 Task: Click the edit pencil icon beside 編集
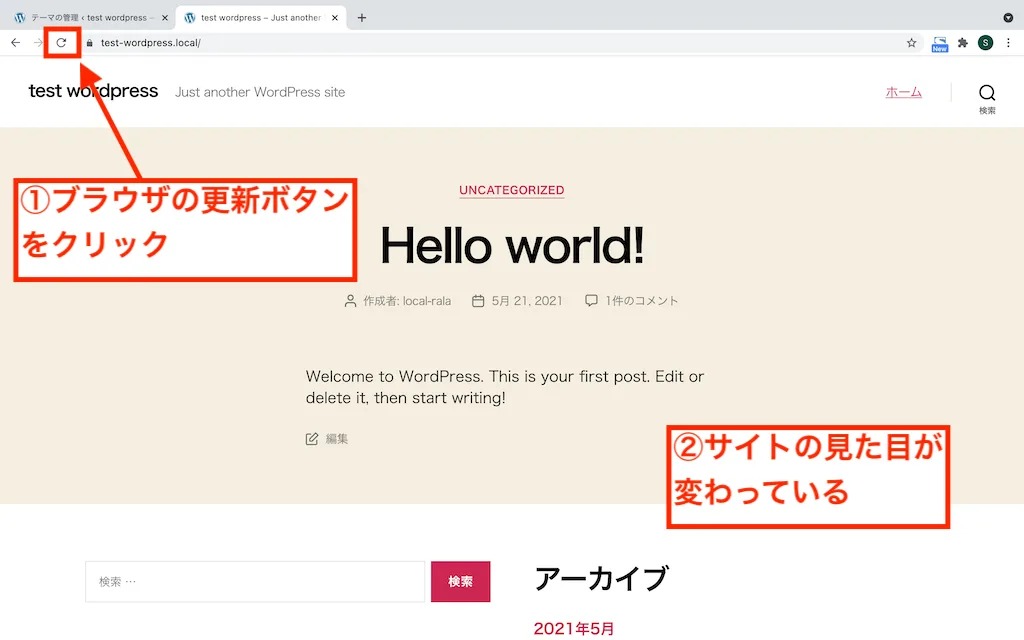coord(312,439)
